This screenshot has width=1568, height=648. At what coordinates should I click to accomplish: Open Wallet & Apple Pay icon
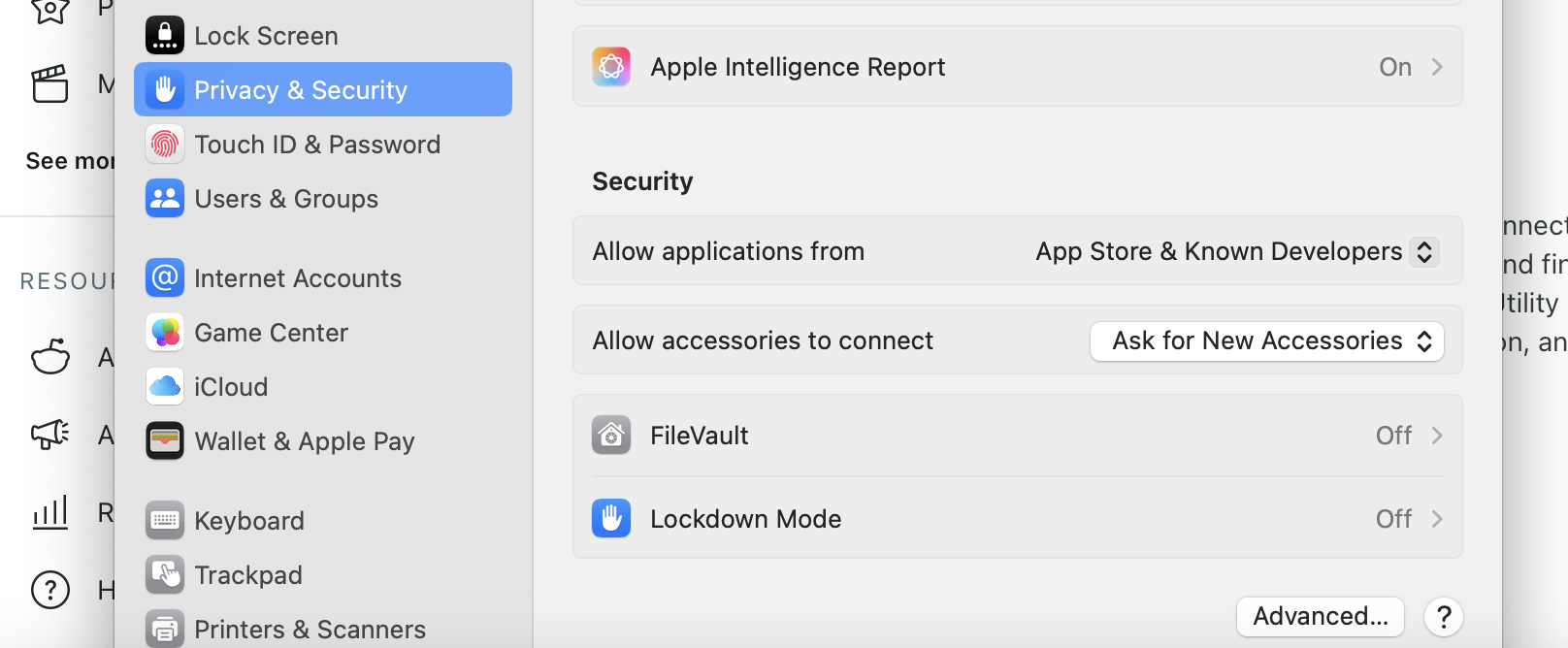(165, 441)
